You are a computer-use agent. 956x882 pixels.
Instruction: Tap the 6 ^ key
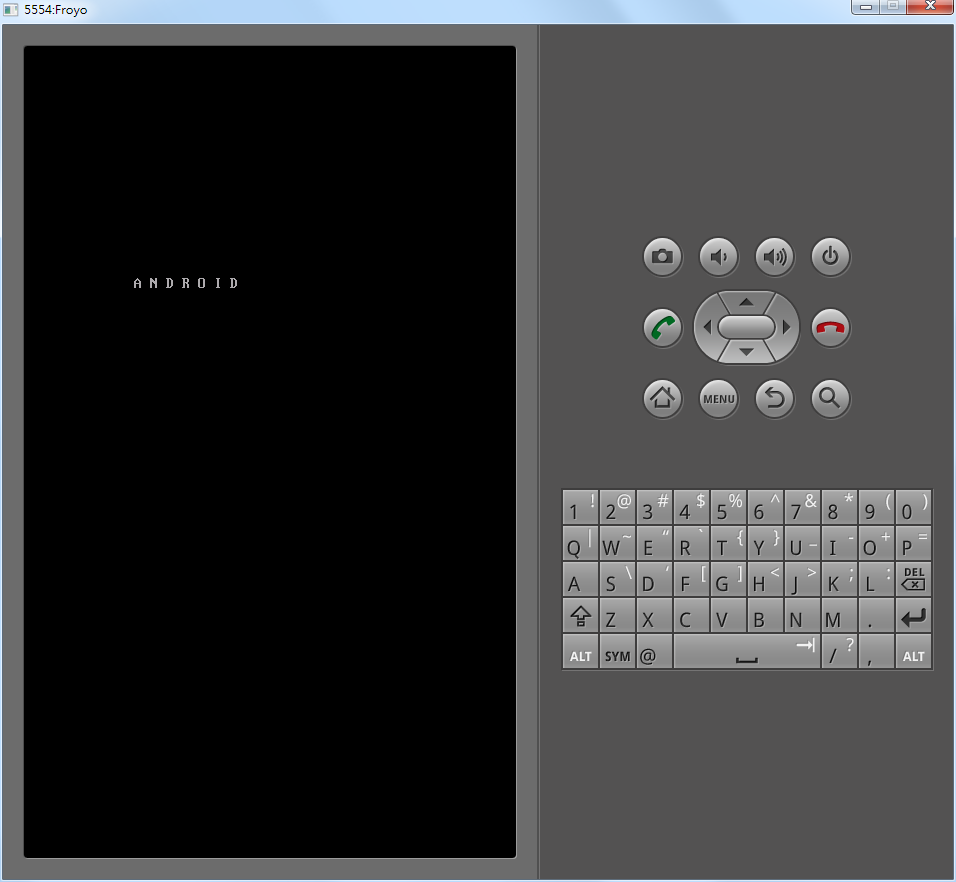click(765, 507)
